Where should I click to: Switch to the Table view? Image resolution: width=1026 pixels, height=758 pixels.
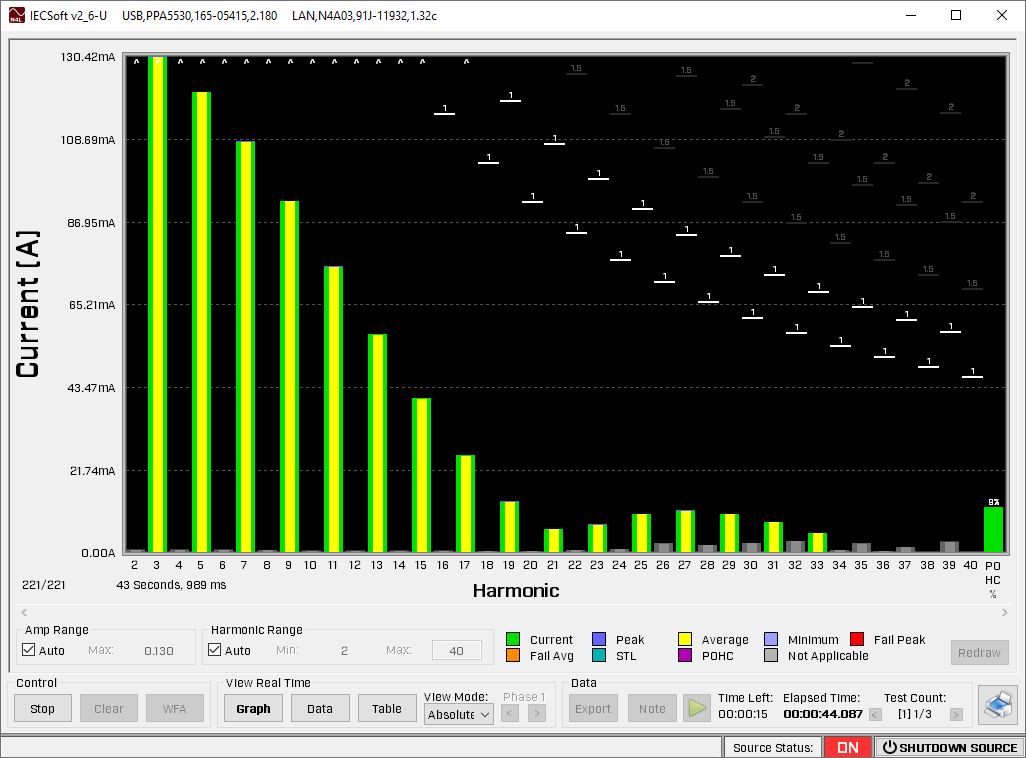pyautogui.click(x=386, y=709)
